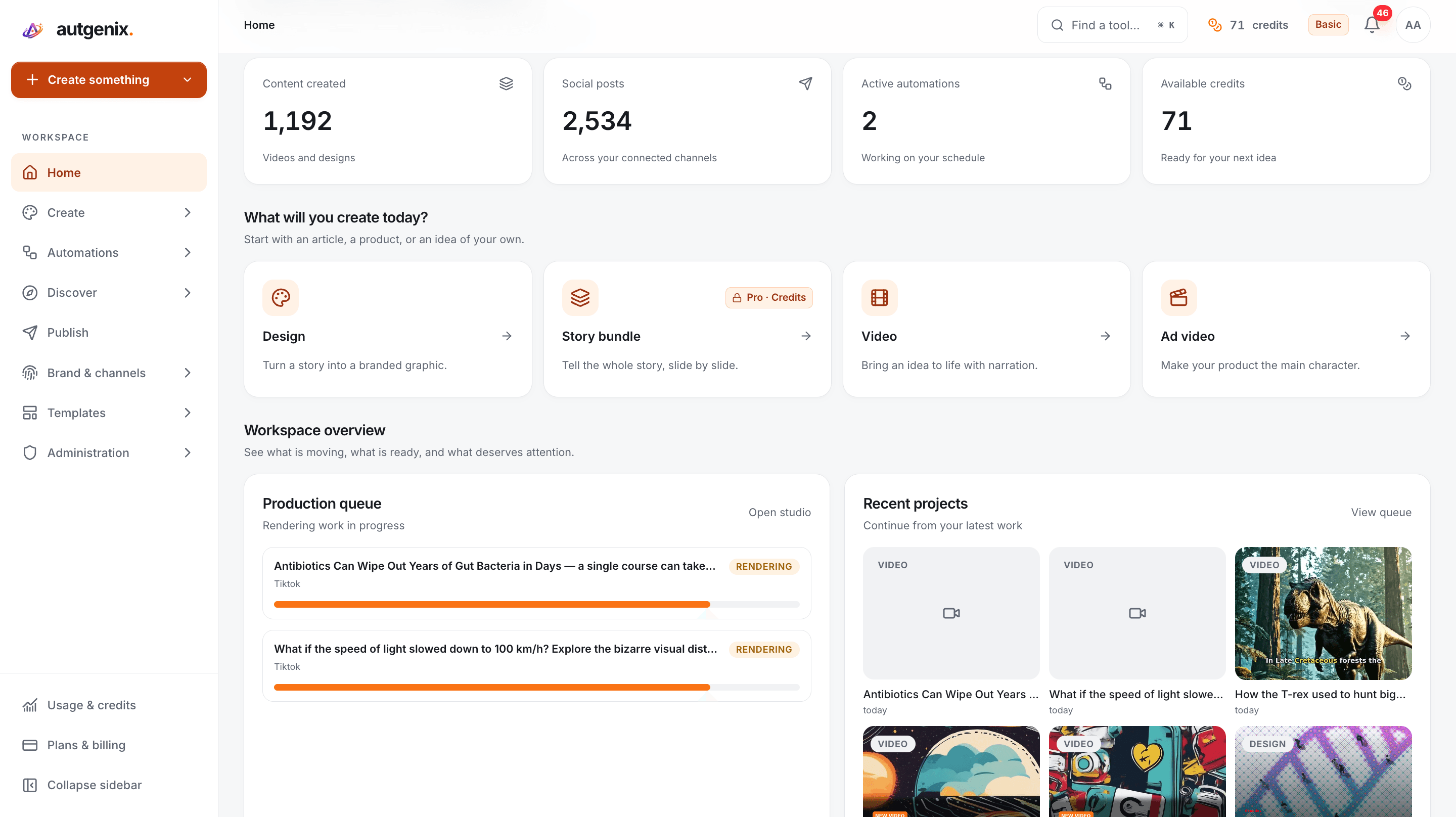The height and width of the screenshot is (817, 1456).
Task: Click the Discover compass icon
Action: click(30, 292)
